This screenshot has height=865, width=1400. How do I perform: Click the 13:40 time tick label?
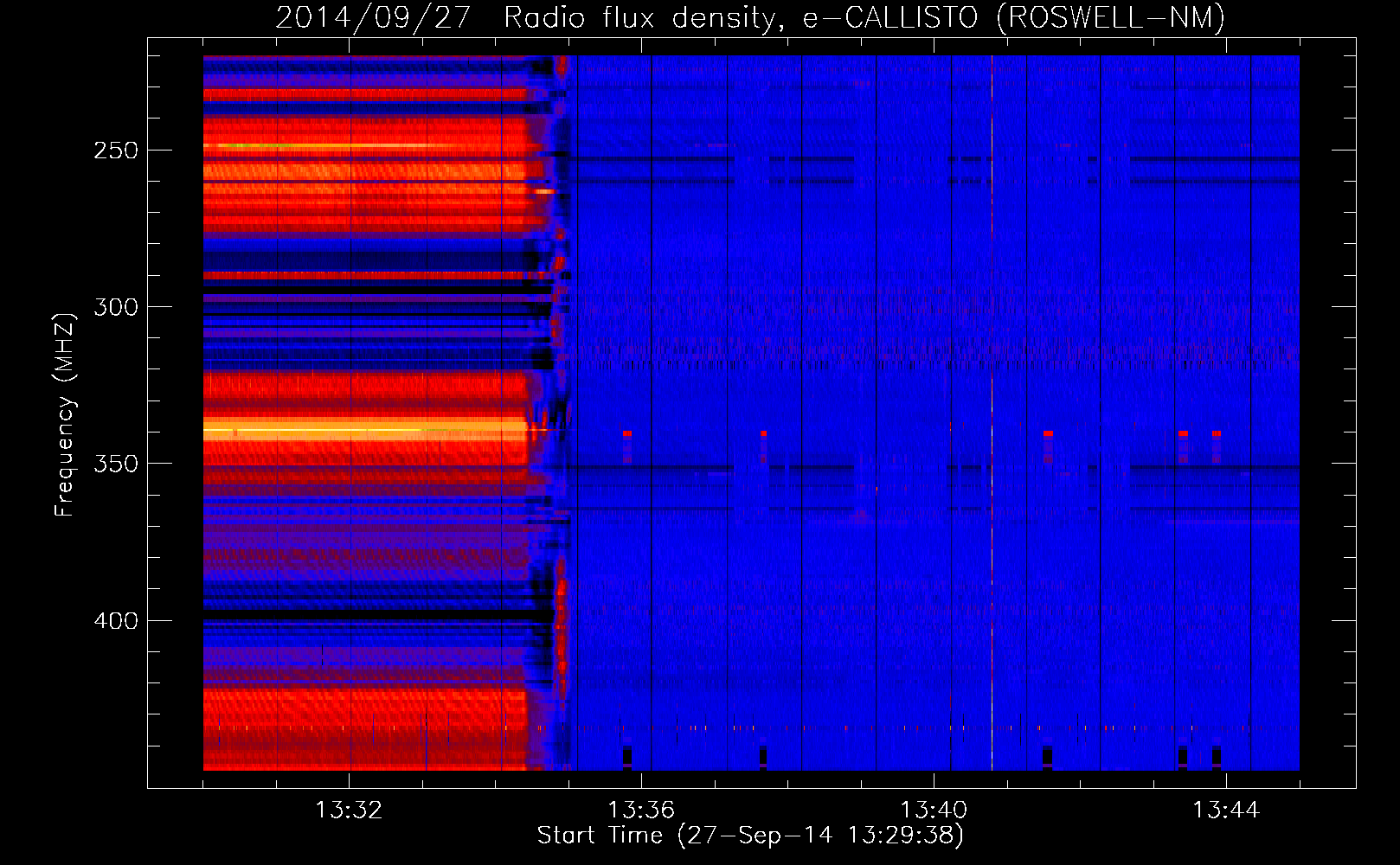click(934, 811)
